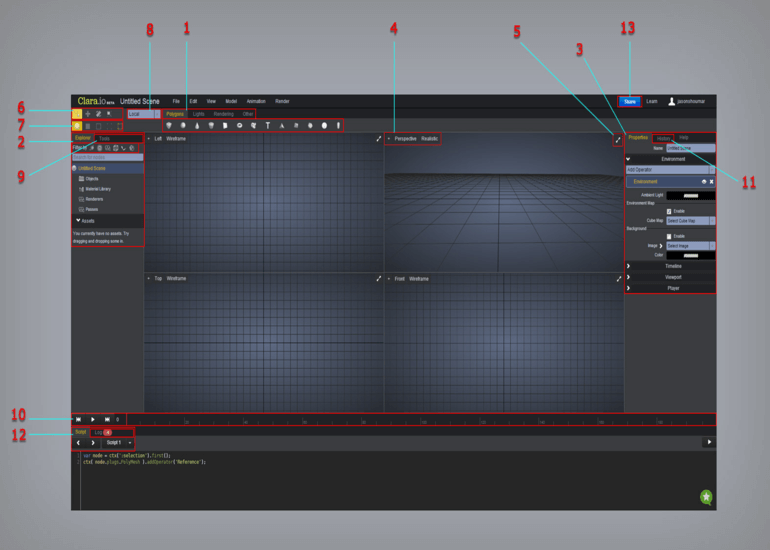The image size is (770, 550).
Task: Enable the Environment Map checkbox
Action: pyautogui.click(x=669, y=211)
